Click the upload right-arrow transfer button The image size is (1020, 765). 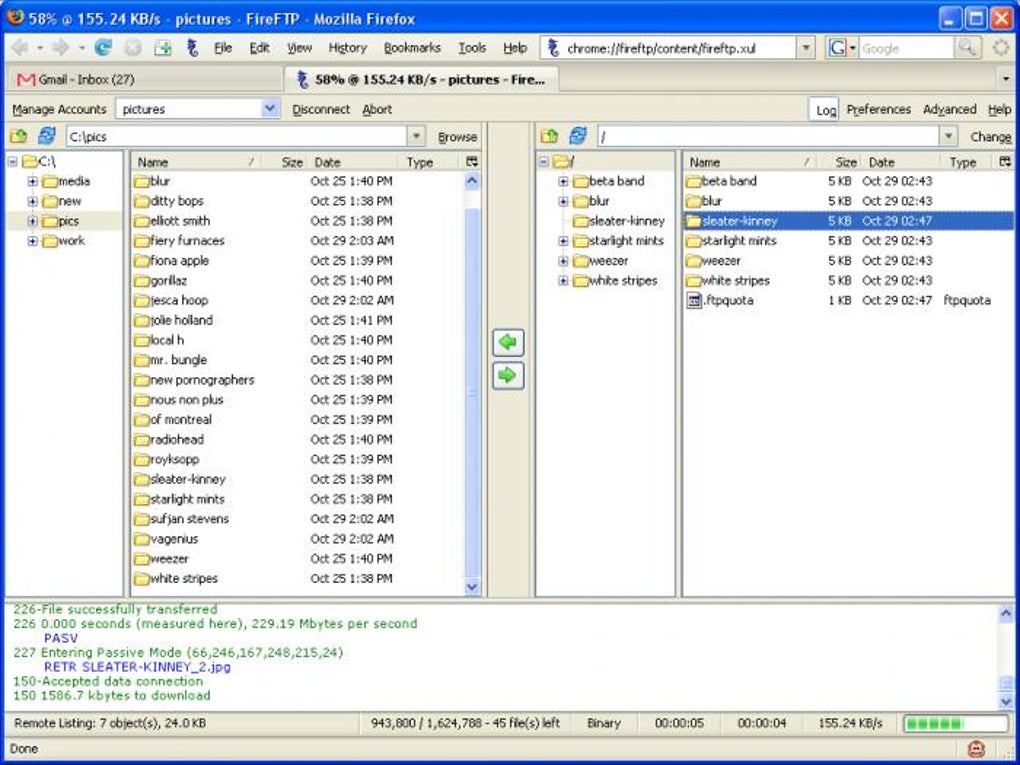[x=508, y=375]
